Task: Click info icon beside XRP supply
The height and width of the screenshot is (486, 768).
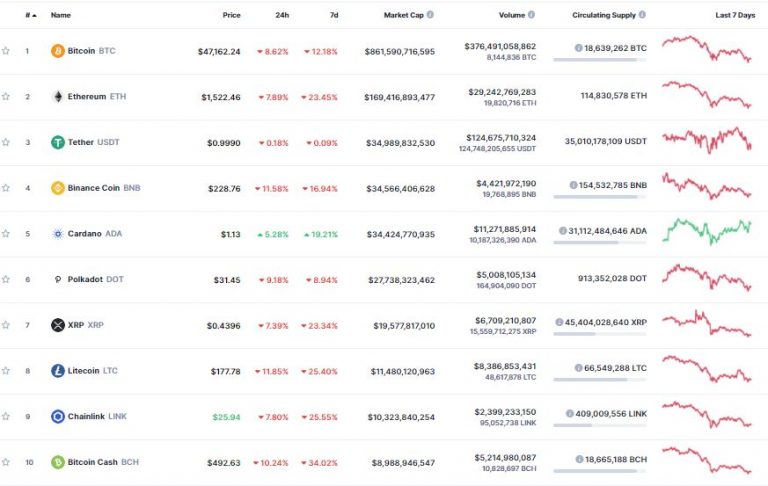Action: [x=559, y=322]
